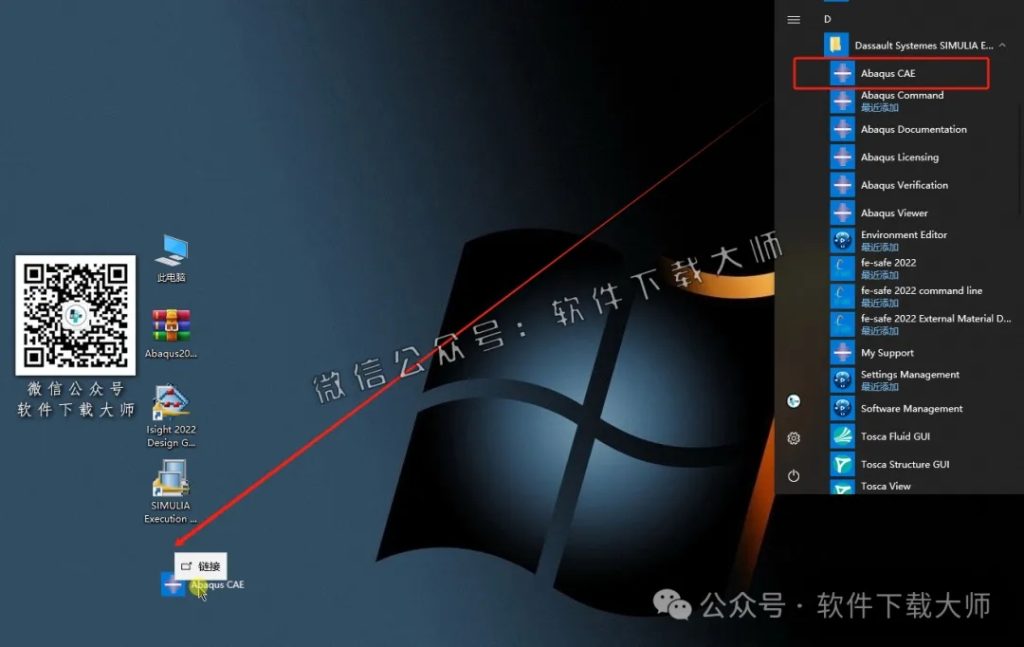Click the power button in the Start menu
This screenshot has width=1024, height=647.
click(793, 475)
